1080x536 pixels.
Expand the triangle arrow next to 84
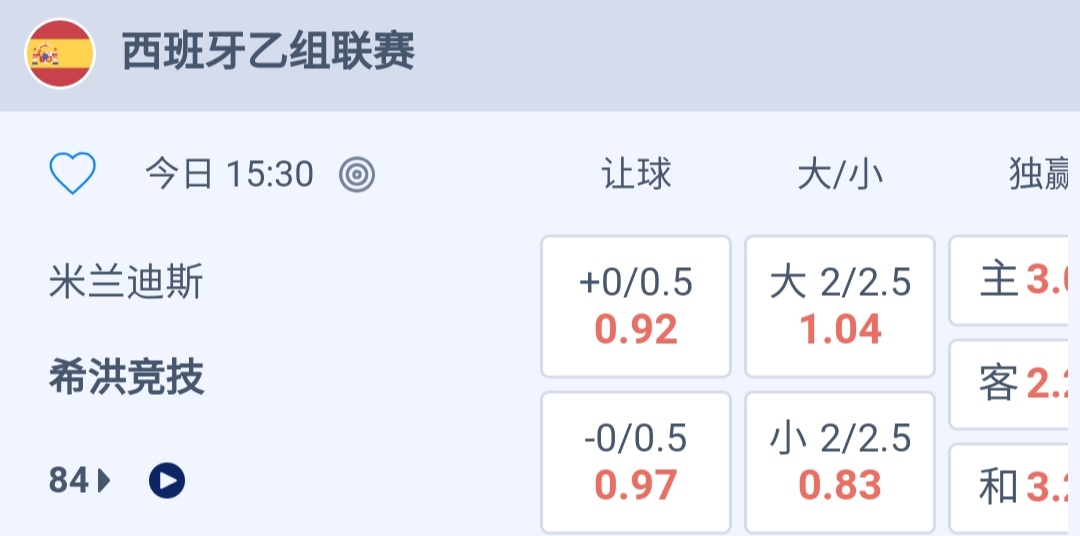(x=104, y=482)
